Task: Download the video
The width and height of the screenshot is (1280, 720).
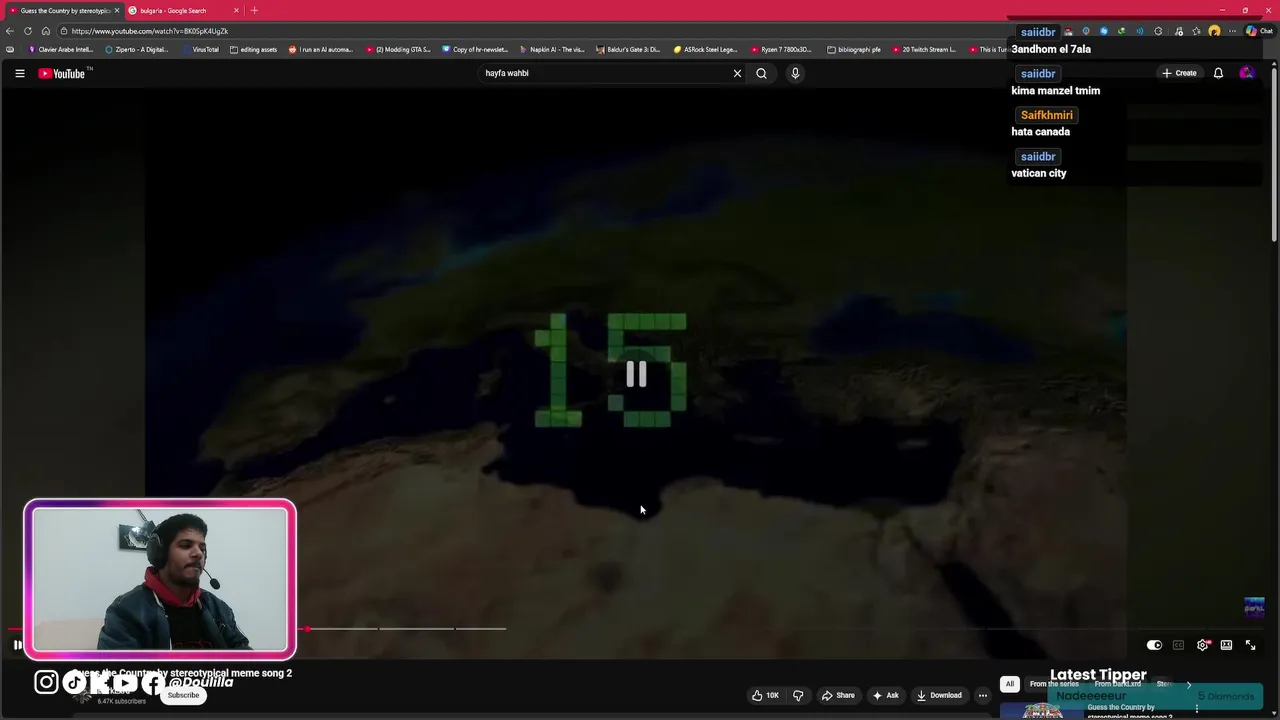Action: coord(939,695)
